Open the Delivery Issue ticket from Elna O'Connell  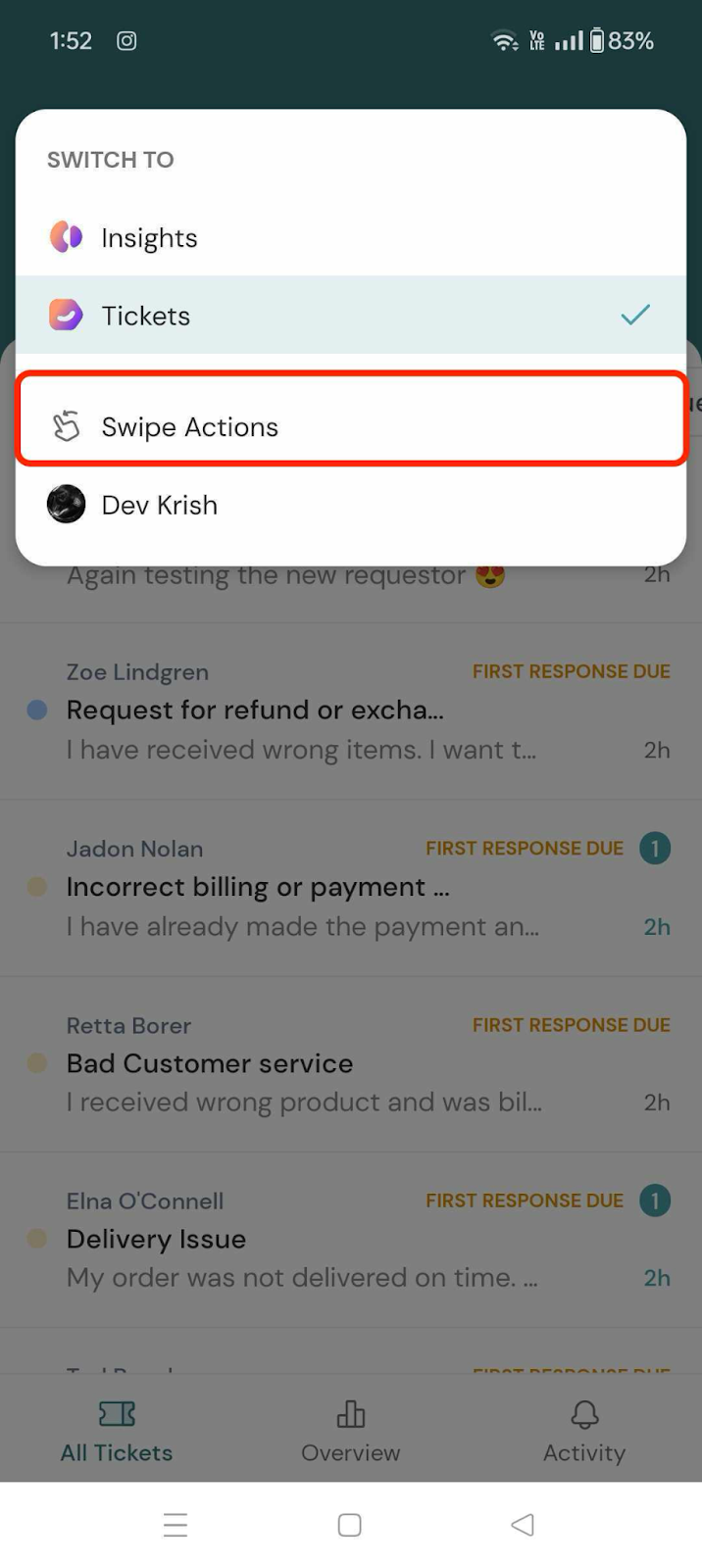point(351,1240)
